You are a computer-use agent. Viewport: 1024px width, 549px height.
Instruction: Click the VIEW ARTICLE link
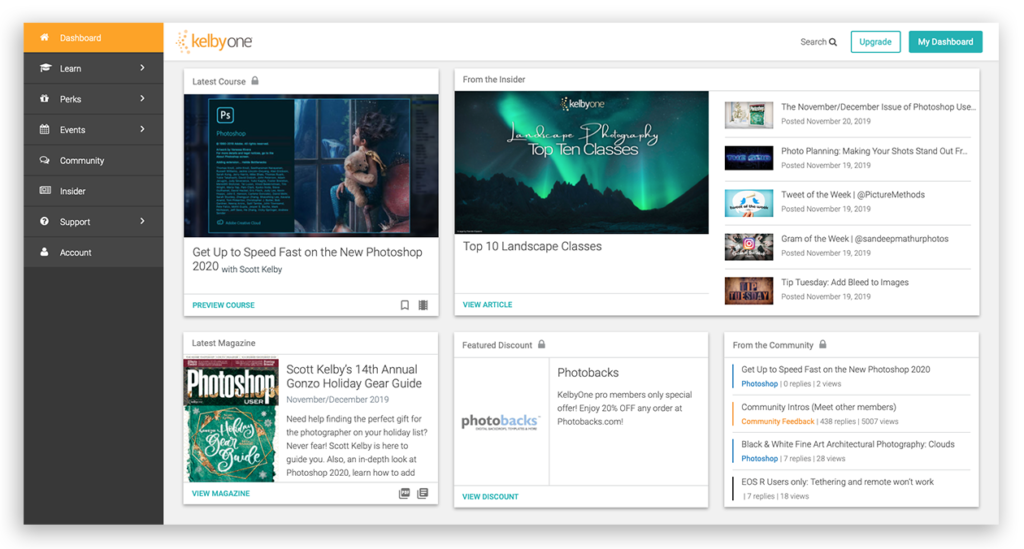487,304
